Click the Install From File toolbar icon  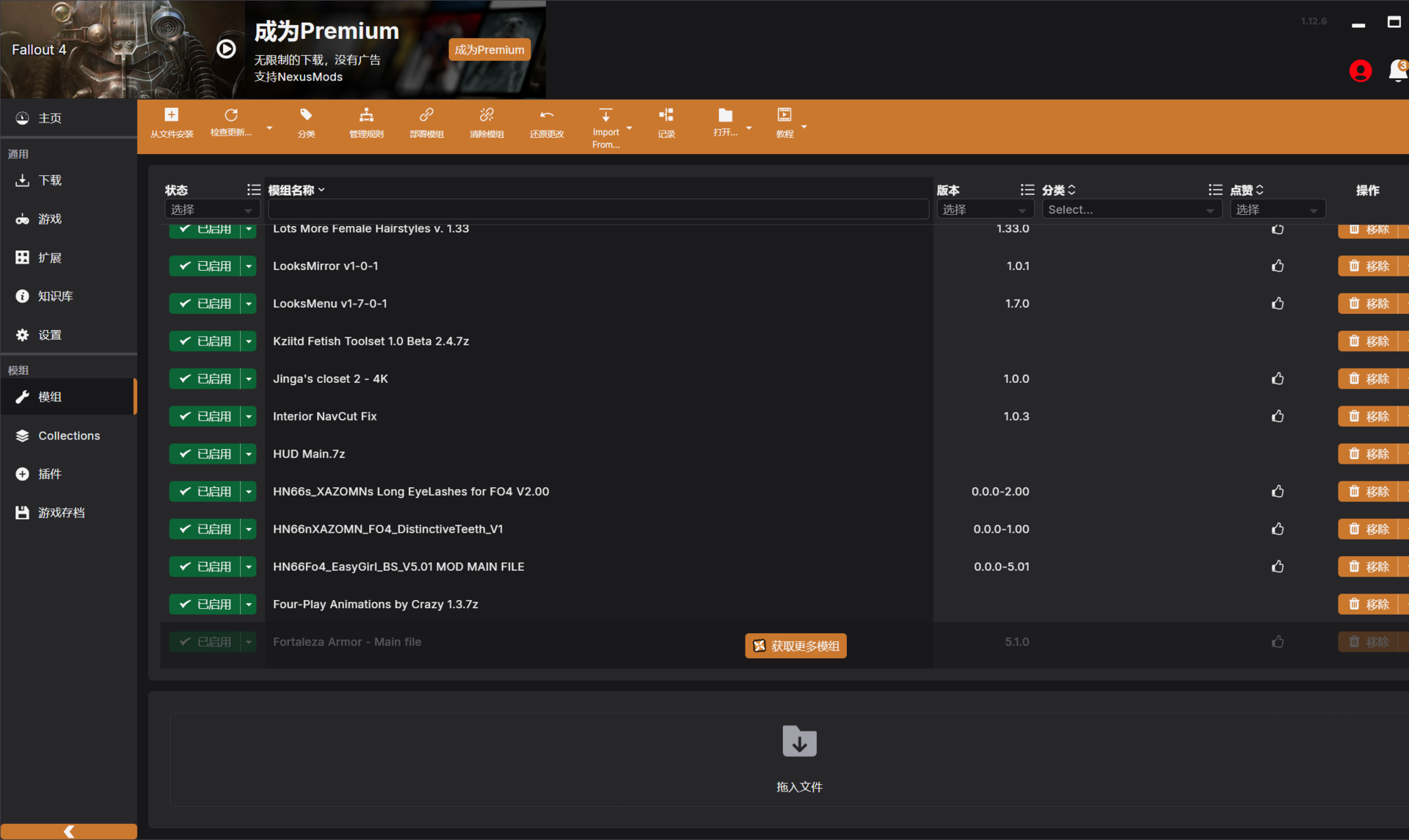pos(171,114)
